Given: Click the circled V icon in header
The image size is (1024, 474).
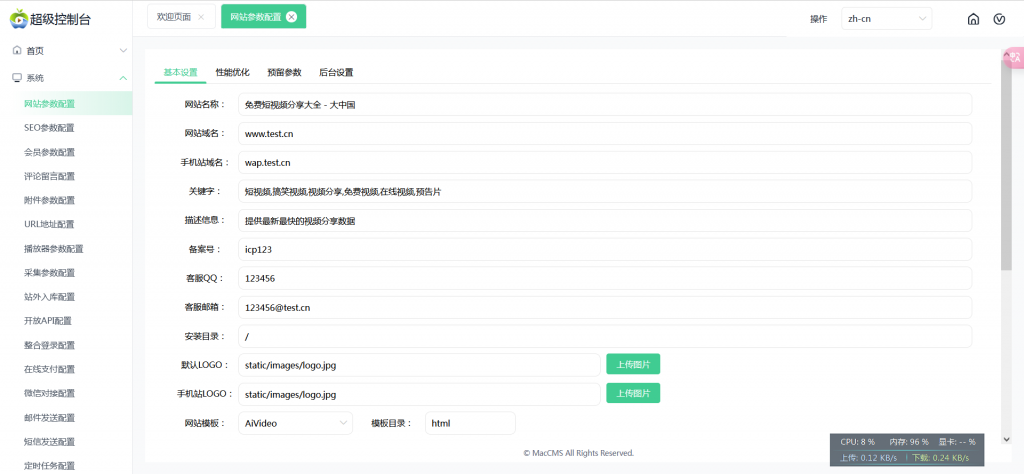Looking at the screenshot, I should click(999, 19).
